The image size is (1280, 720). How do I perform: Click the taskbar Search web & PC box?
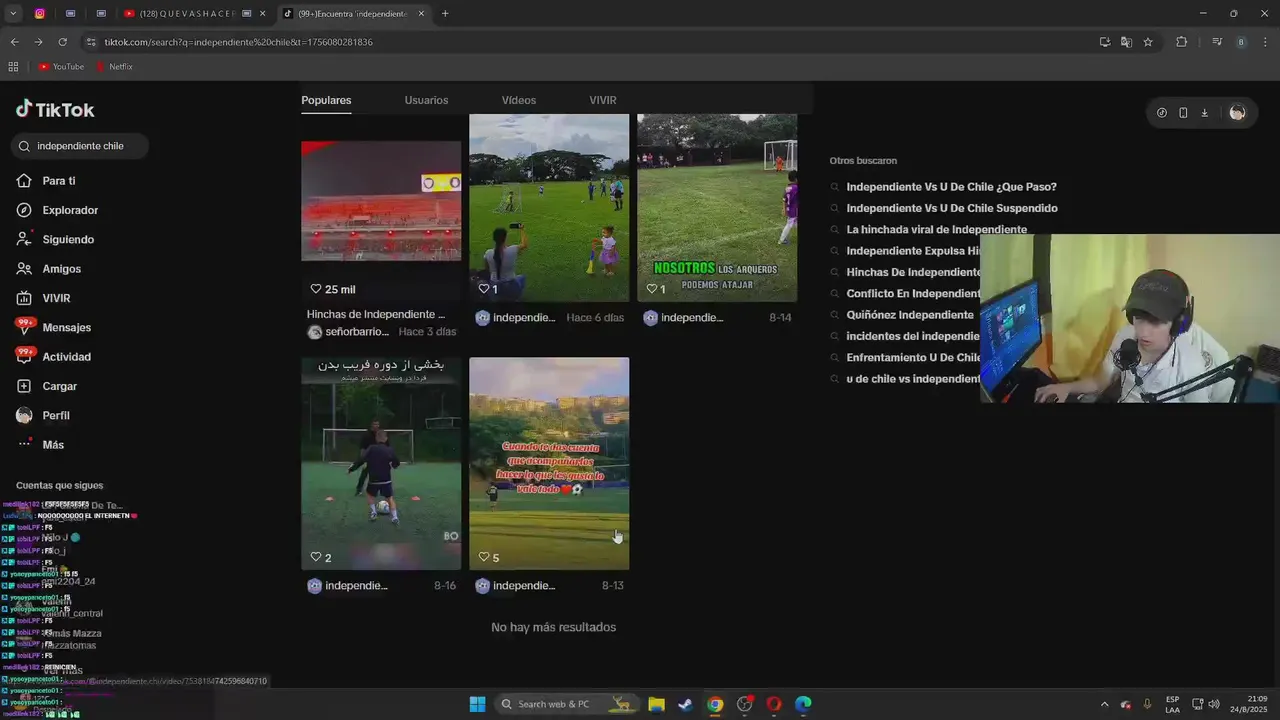(567, 704)
